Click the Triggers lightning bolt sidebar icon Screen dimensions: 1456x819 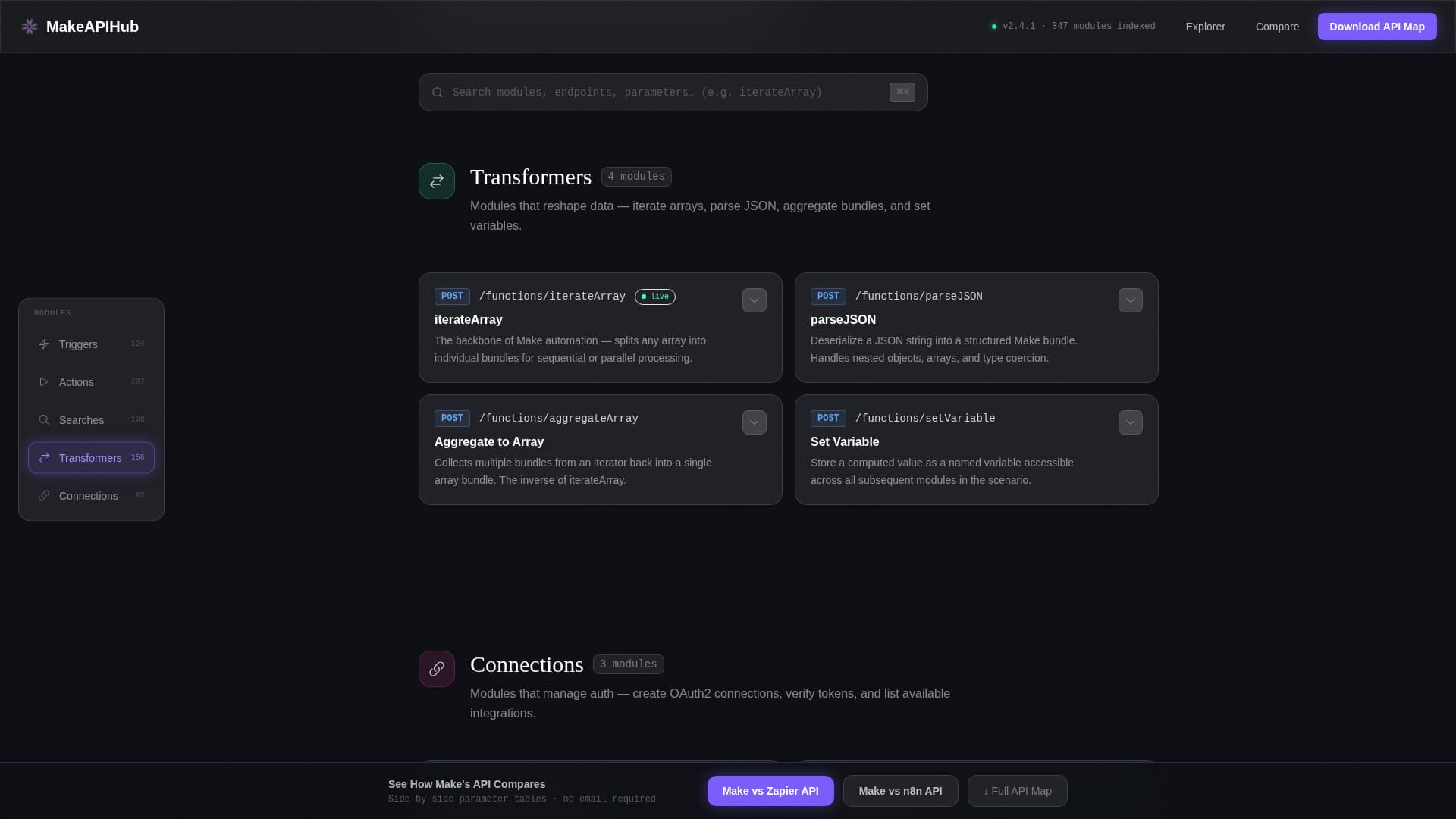(44, 344)
